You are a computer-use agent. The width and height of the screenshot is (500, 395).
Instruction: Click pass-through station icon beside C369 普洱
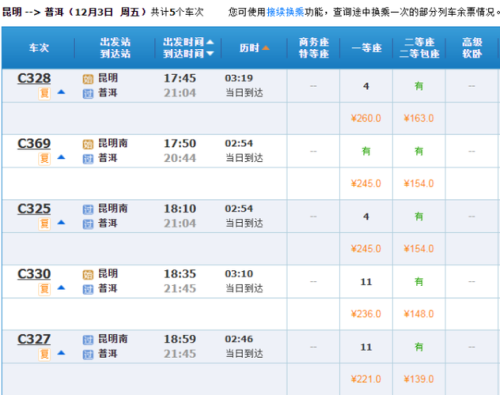[x=88, y=159]
